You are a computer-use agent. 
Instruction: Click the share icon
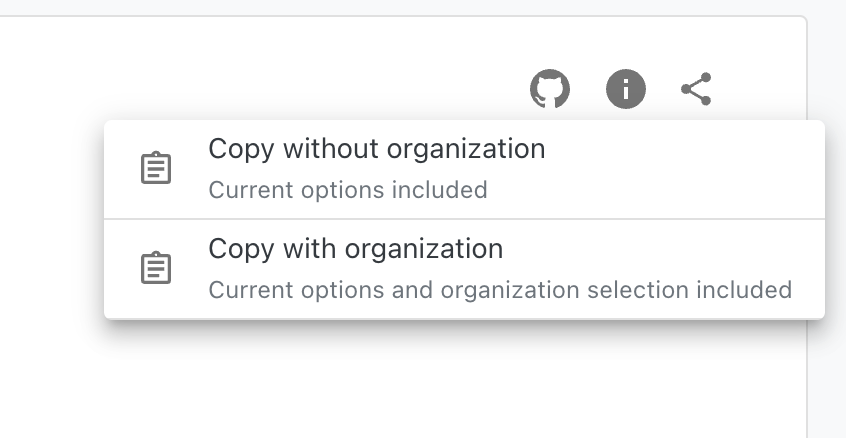click(x=696, y=89)
